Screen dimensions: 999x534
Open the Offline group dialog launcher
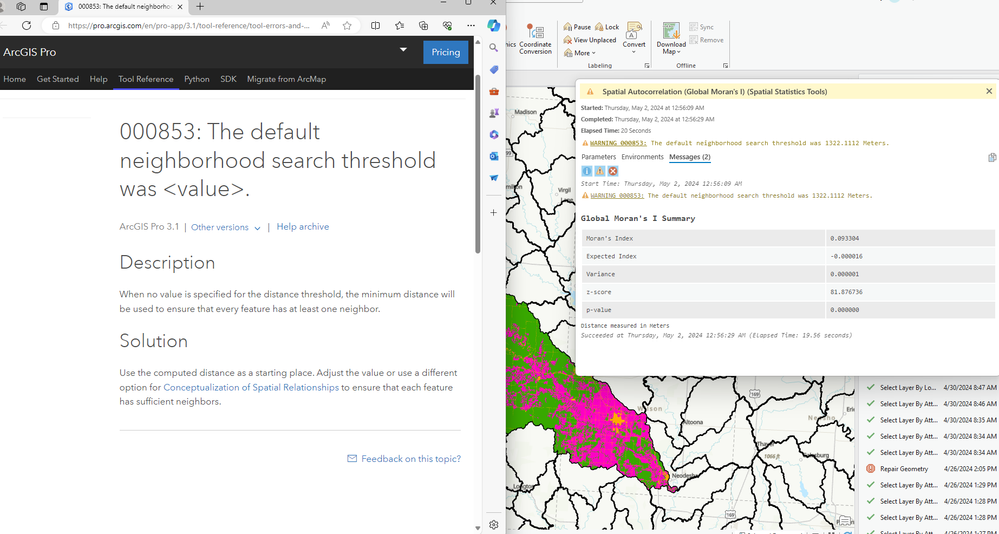tap(725, 66)
